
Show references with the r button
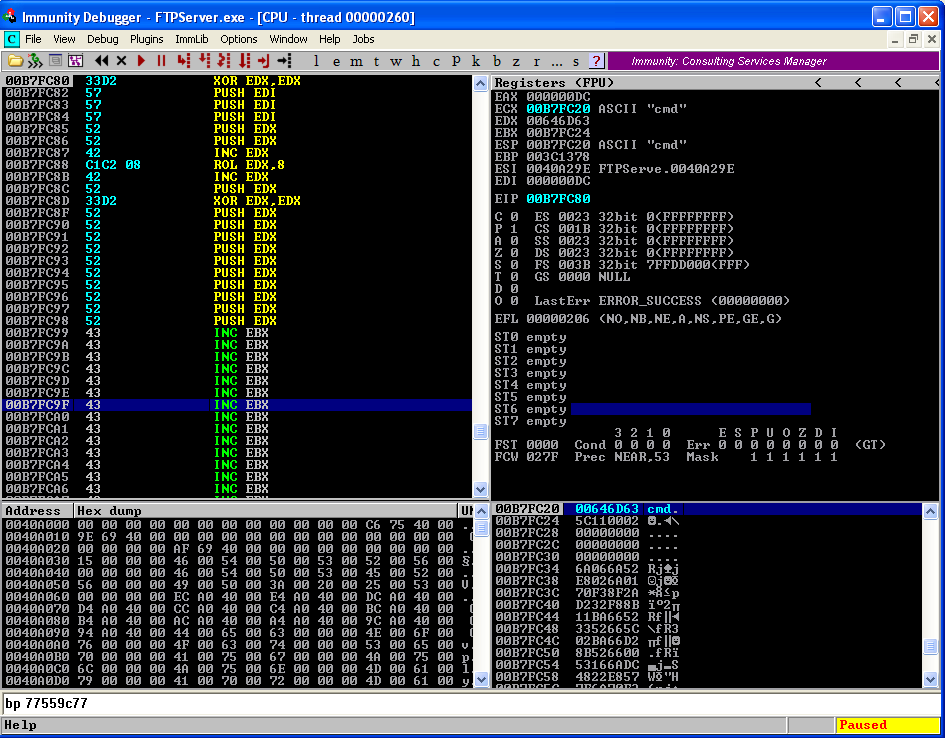pyautogui.click(x=536, y=61)
